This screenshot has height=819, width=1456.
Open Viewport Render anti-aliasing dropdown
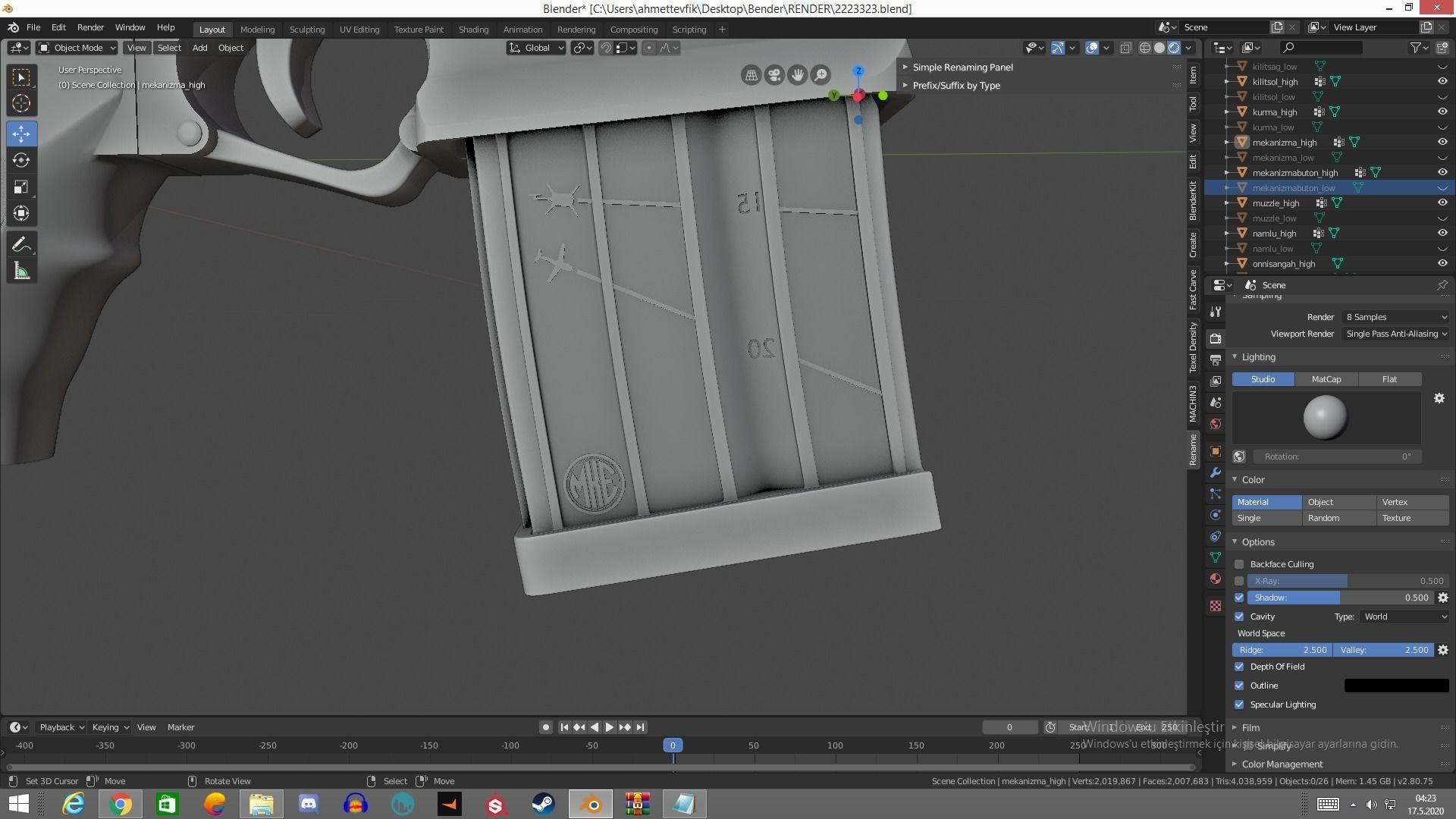tap(1395, 334)
